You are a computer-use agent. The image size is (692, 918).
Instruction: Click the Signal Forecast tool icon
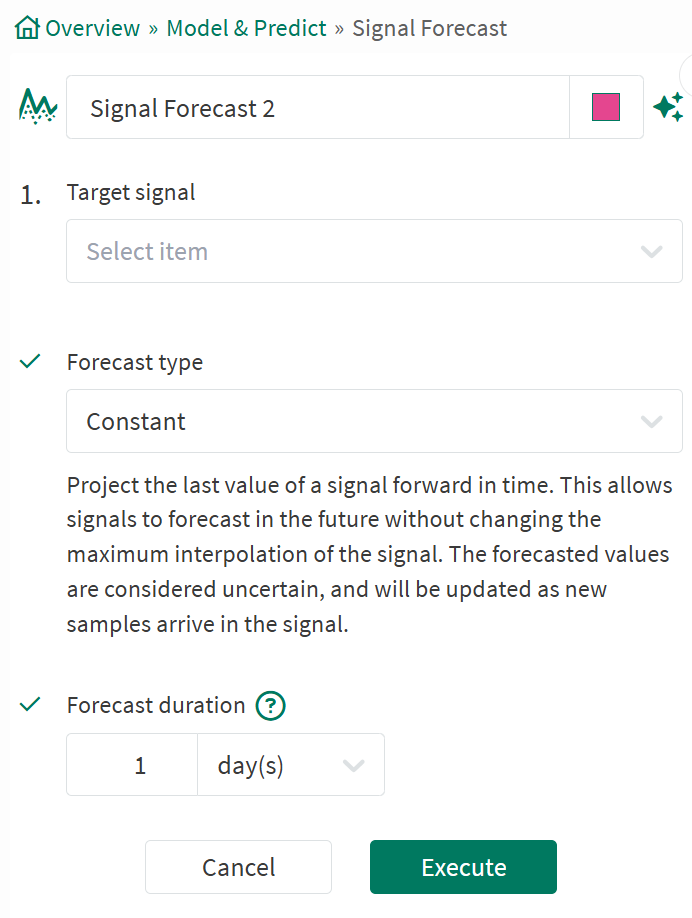point(36,106)
